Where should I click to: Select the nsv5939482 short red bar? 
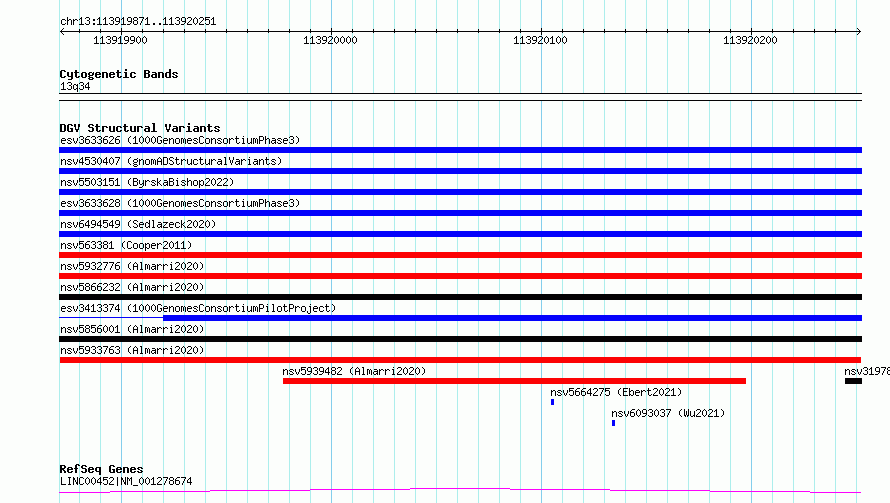514,381
